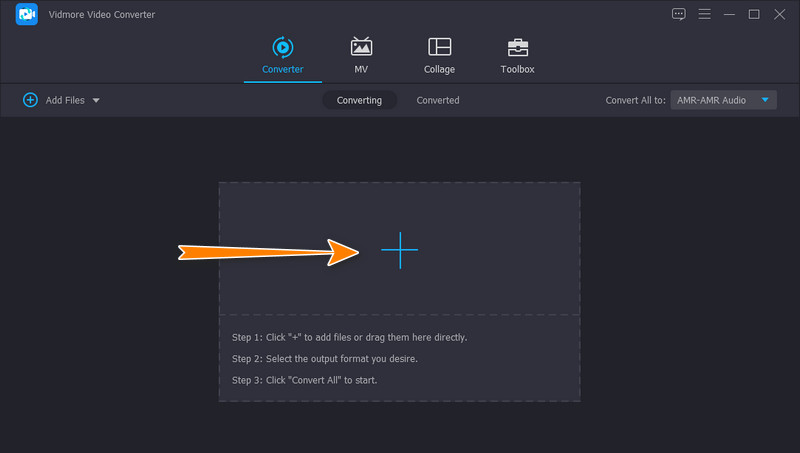Open the Toolbox tab
The image size is (800, 453).
[517, 55]
